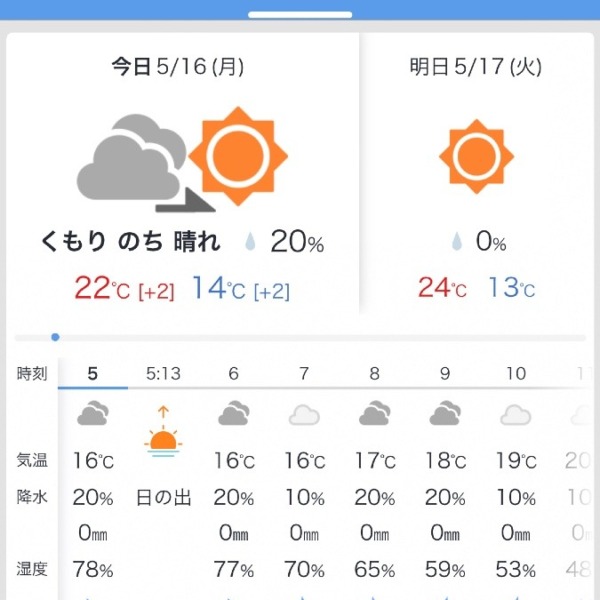The width and height of the screenshot is (600, 600).
Task: Tap tomorrow's raindrop icon beside 0%
Action: (457, 241)
